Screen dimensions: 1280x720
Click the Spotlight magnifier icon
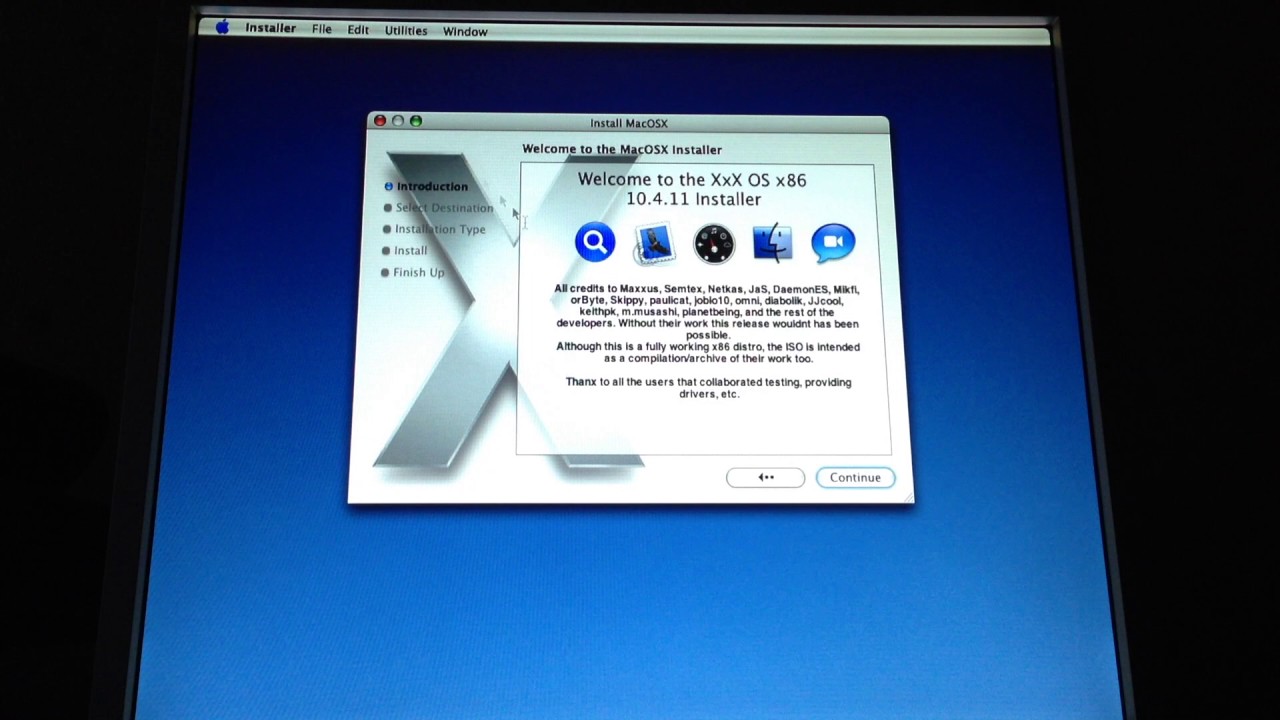(595, 242)
